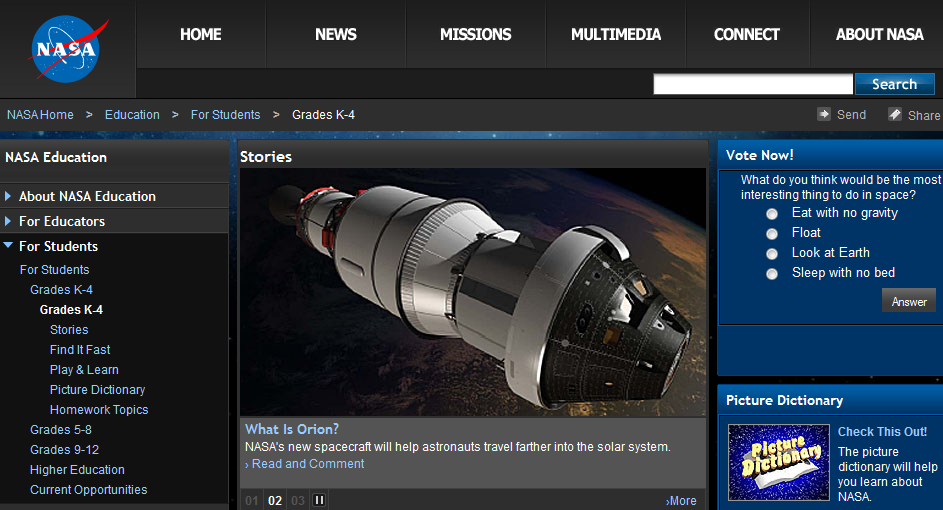The image size is (943, 510).
Task: Click the Send arrow icon
Action: [x=823, y=114]
